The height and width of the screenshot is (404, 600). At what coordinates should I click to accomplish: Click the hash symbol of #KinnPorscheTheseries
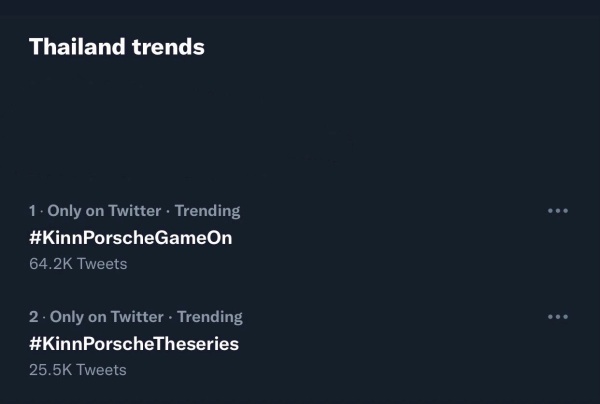point(35,344)
